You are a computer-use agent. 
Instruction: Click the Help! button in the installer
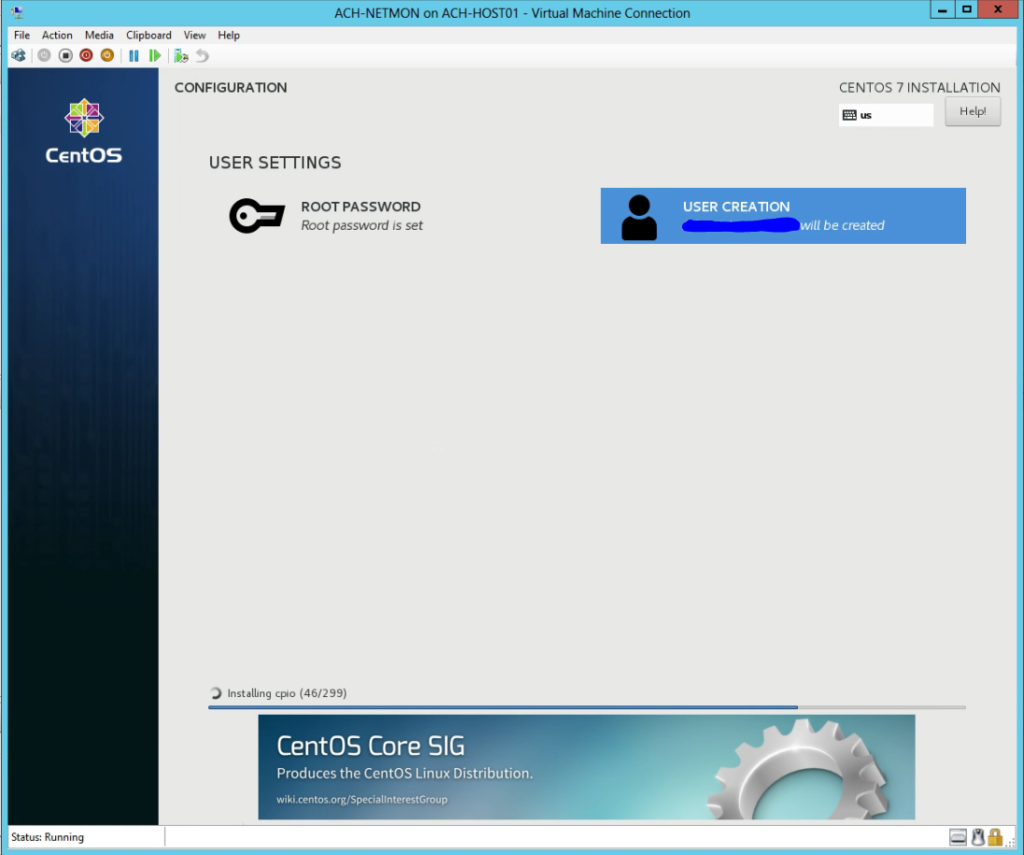972,112
